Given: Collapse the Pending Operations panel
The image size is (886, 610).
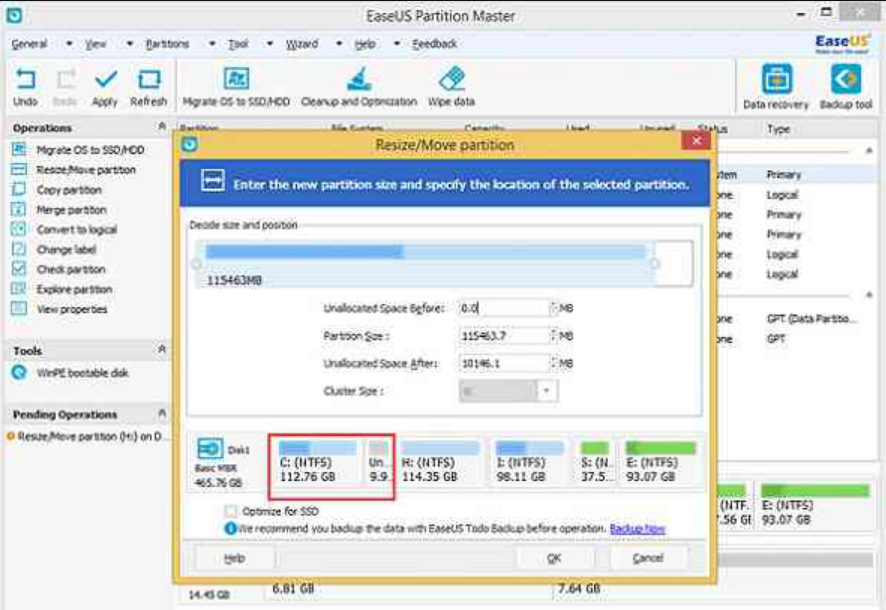Looking at the screenshot, I should click(162, 413).
